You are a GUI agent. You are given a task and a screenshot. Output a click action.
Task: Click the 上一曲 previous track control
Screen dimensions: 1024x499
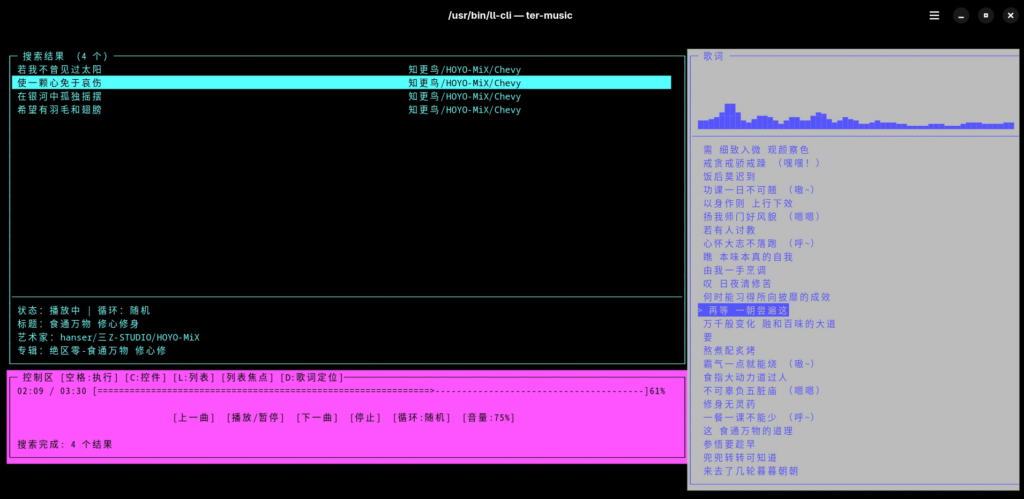tap(194, 418)
